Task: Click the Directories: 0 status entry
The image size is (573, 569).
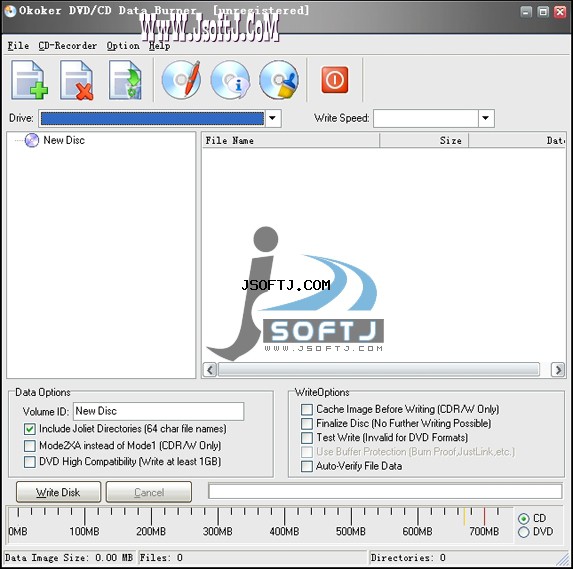Action: [408, 558]
